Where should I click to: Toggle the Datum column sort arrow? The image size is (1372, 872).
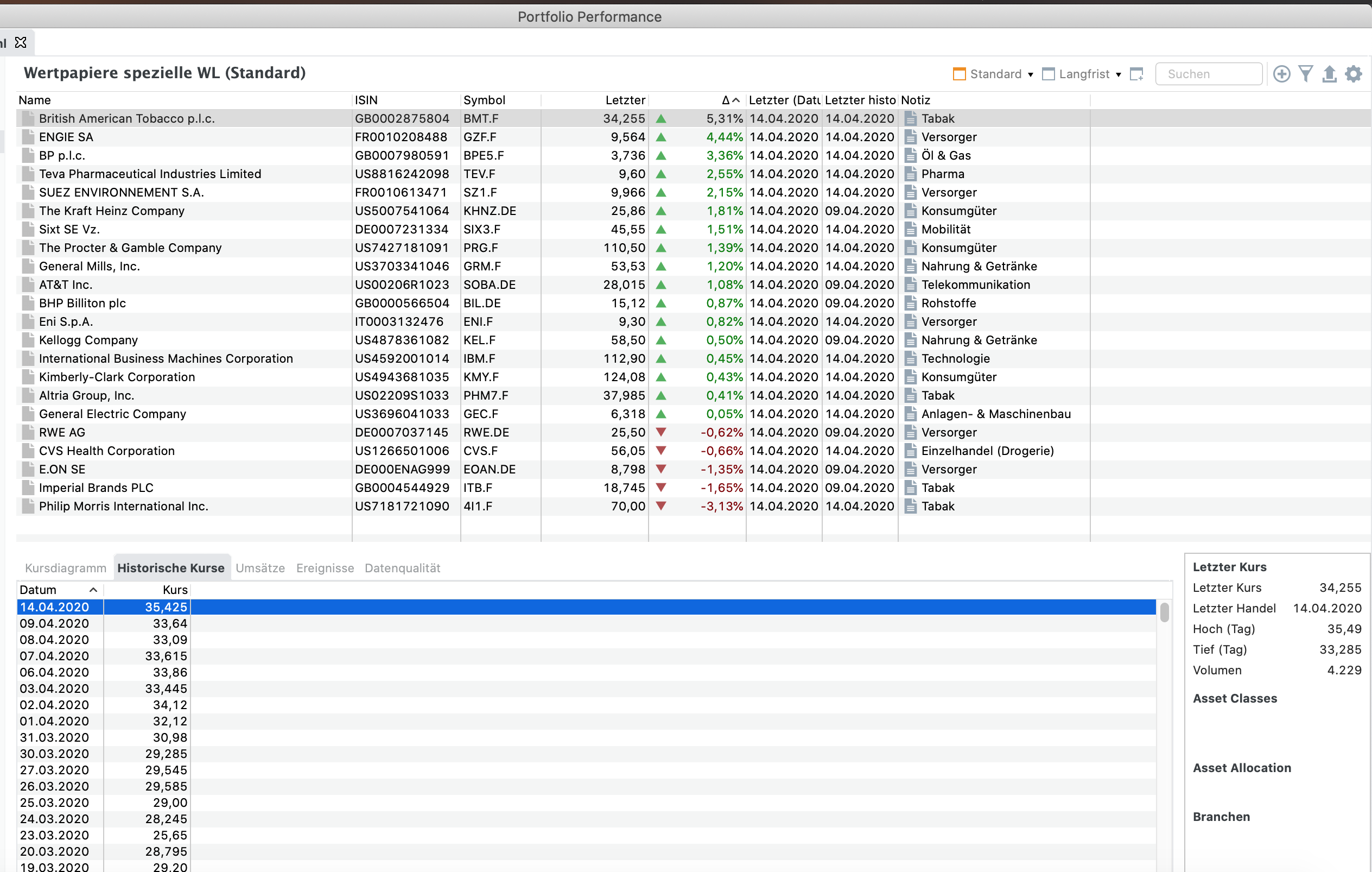pyautogui.click(x=93, y=590)
